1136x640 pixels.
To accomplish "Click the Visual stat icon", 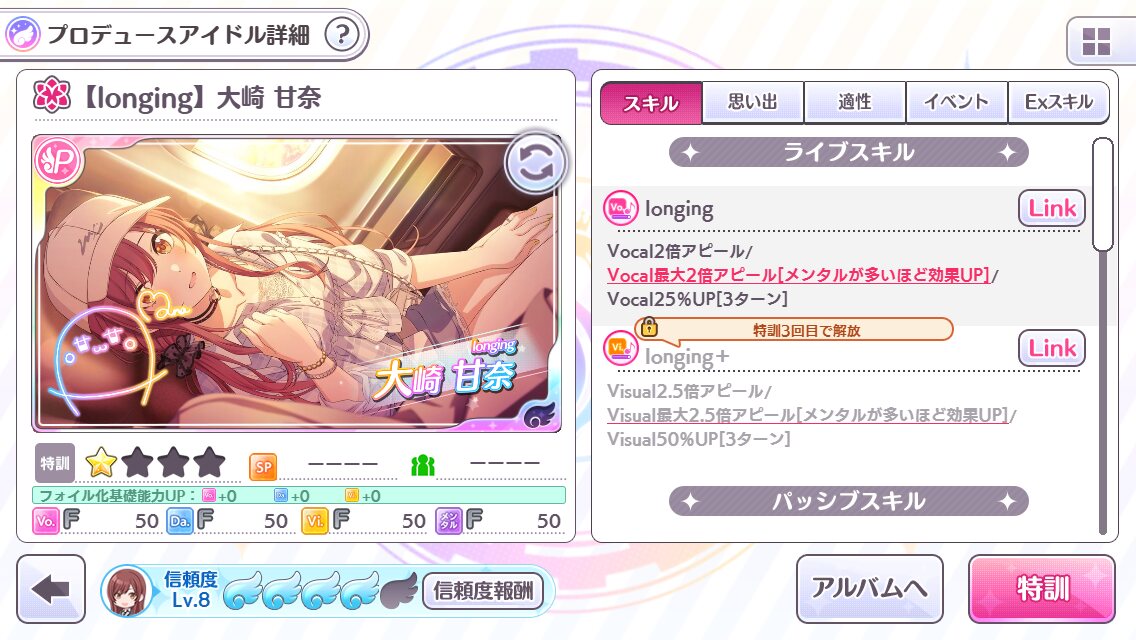I will point(314,520).
